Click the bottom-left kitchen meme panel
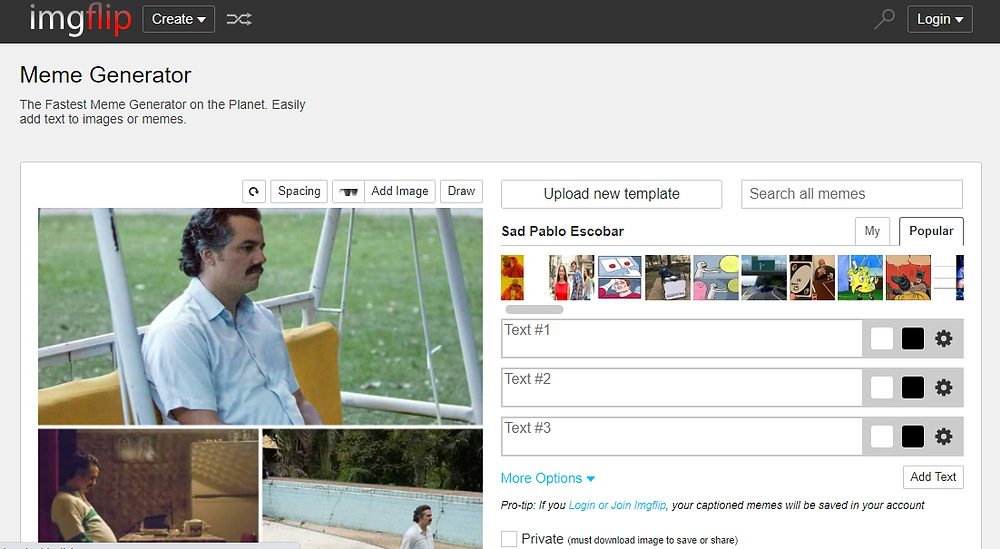The height and width of the screenshot is (549, 1000). click(149, 488)
